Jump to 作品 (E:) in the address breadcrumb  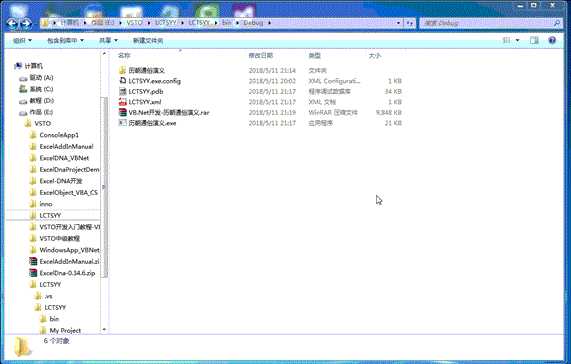pyautogui.click(x=103, y=23)
